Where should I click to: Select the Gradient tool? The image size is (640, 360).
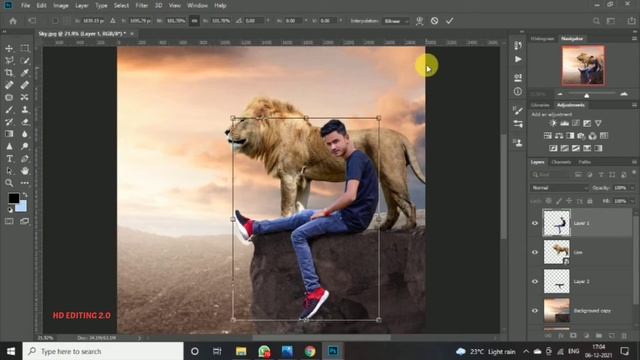9,134
